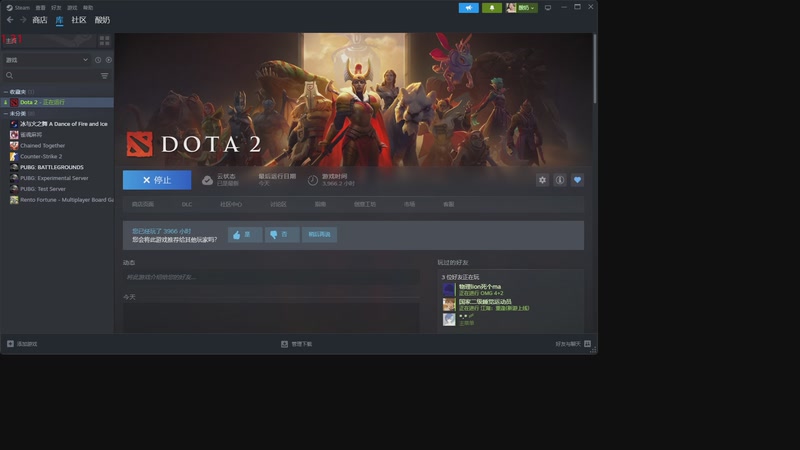Switch to collections grid view icon
The height and width of the screenshot is (450, 800).
(x=105, y=40)
